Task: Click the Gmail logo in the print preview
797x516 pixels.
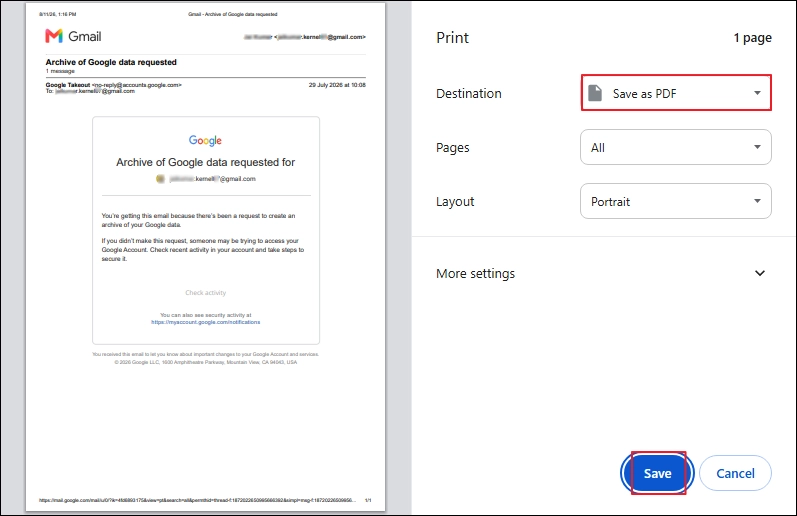Action: 73,37
